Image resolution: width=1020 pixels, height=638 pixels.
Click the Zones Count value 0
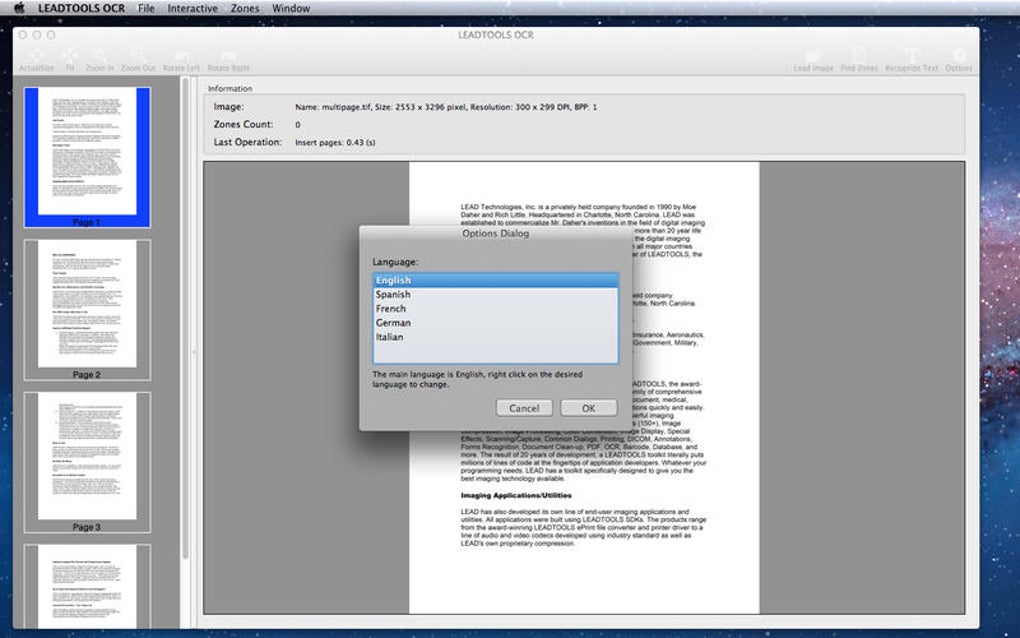pyautogui.click(x=298, y=125)
